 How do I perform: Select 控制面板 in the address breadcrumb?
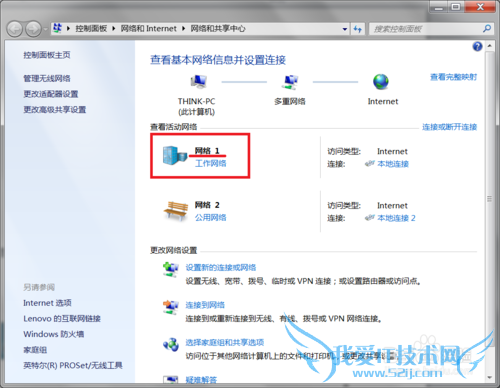pos(91,29)
